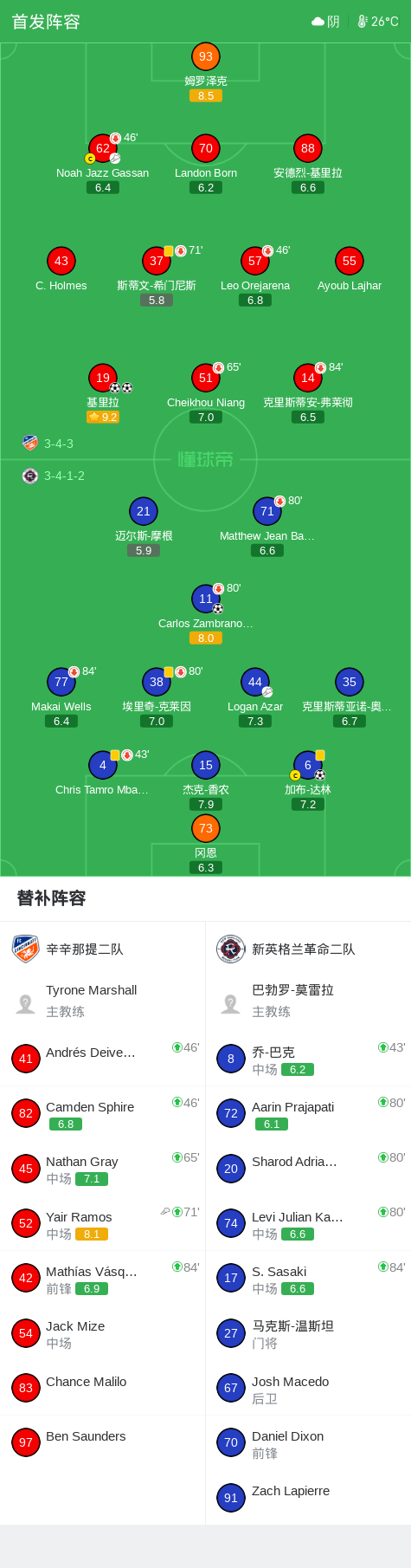Open Zach Lapierre substitute row

(308, 1497)
